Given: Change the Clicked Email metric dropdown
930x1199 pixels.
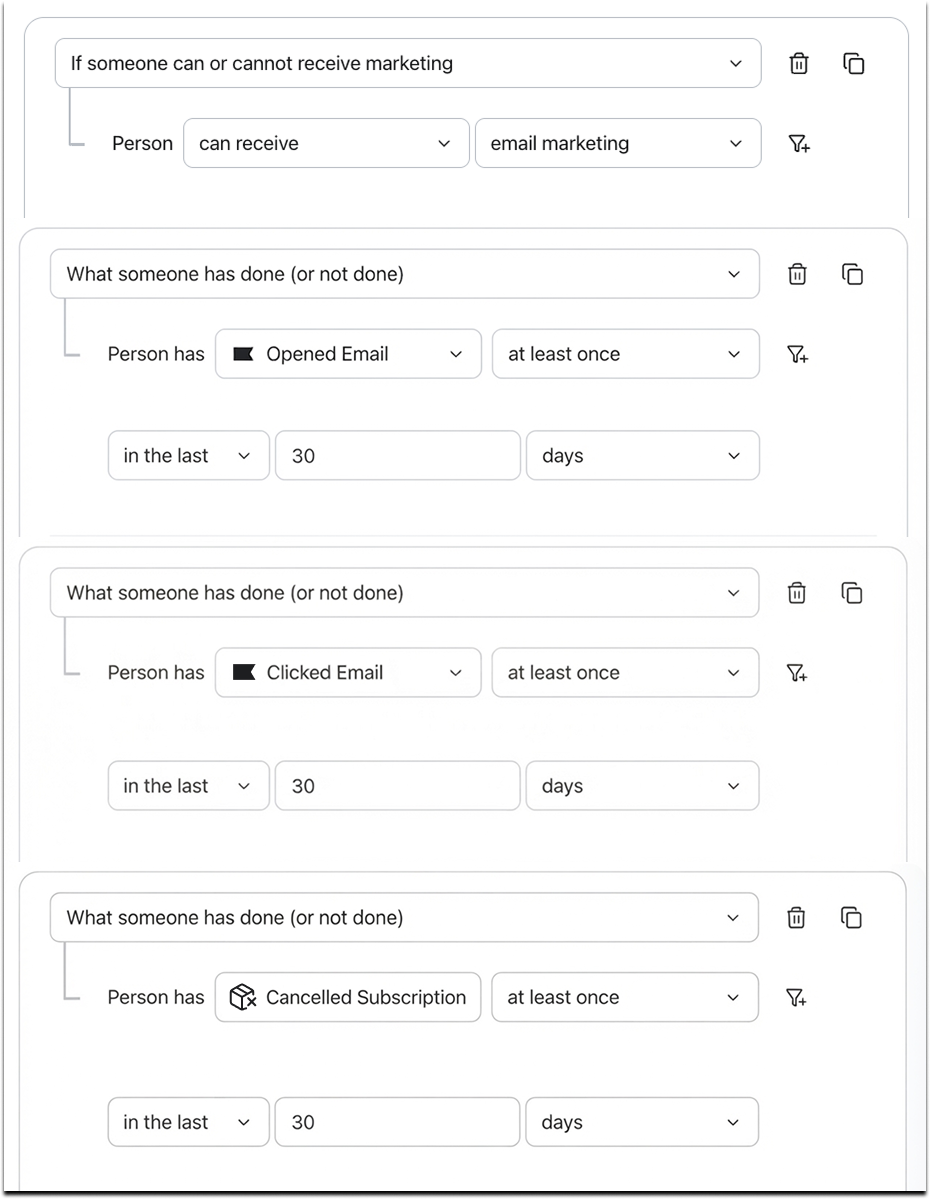Looking at the screenshot, I should pyautogui.click(x=348, y=673).
